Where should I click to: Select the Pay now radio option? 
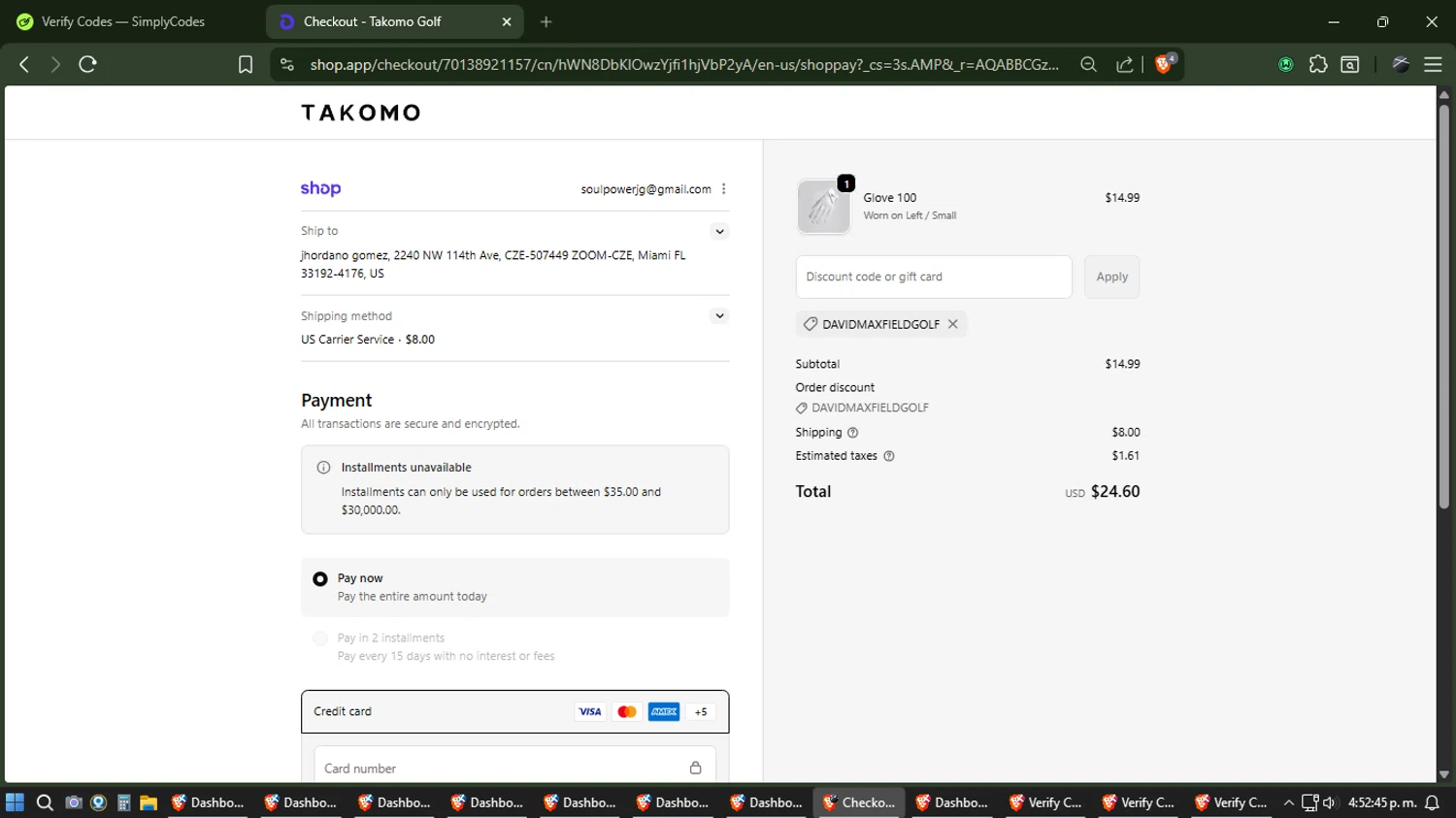[x=320, y=579]
